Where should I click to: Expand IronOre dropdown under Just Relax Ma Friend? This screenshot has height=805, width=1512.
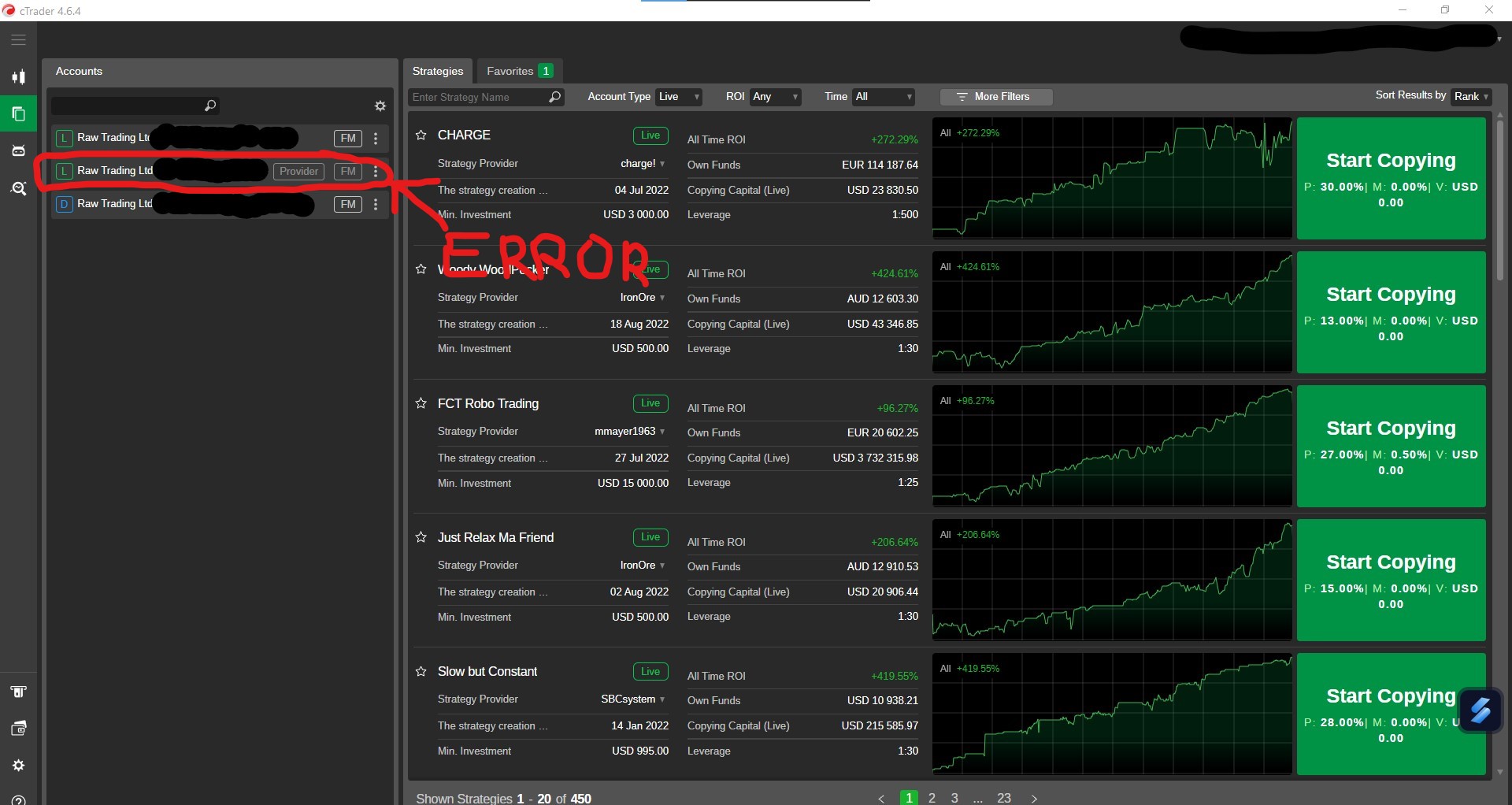[662, 566]
